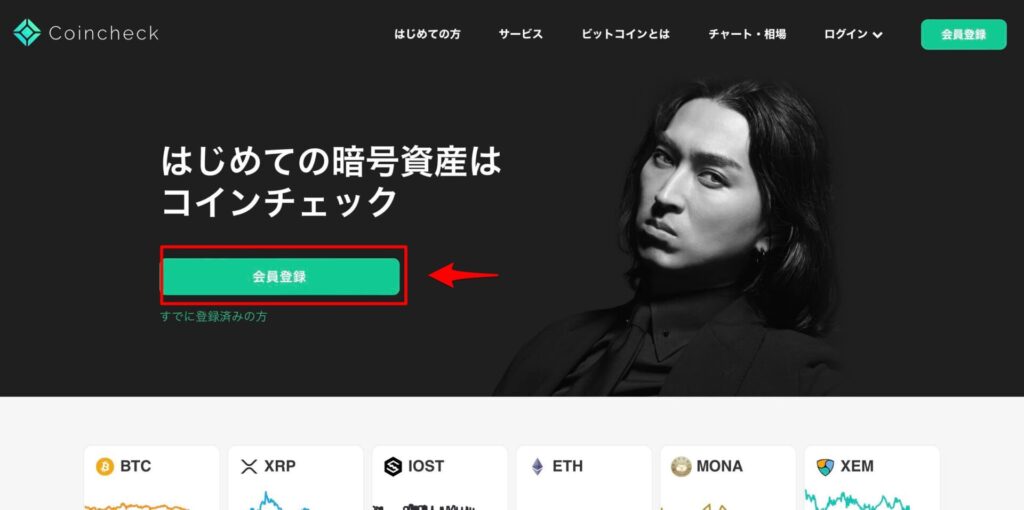Click the header 会員登録 button
The image size is (1024, 510).
click(963, 35)
